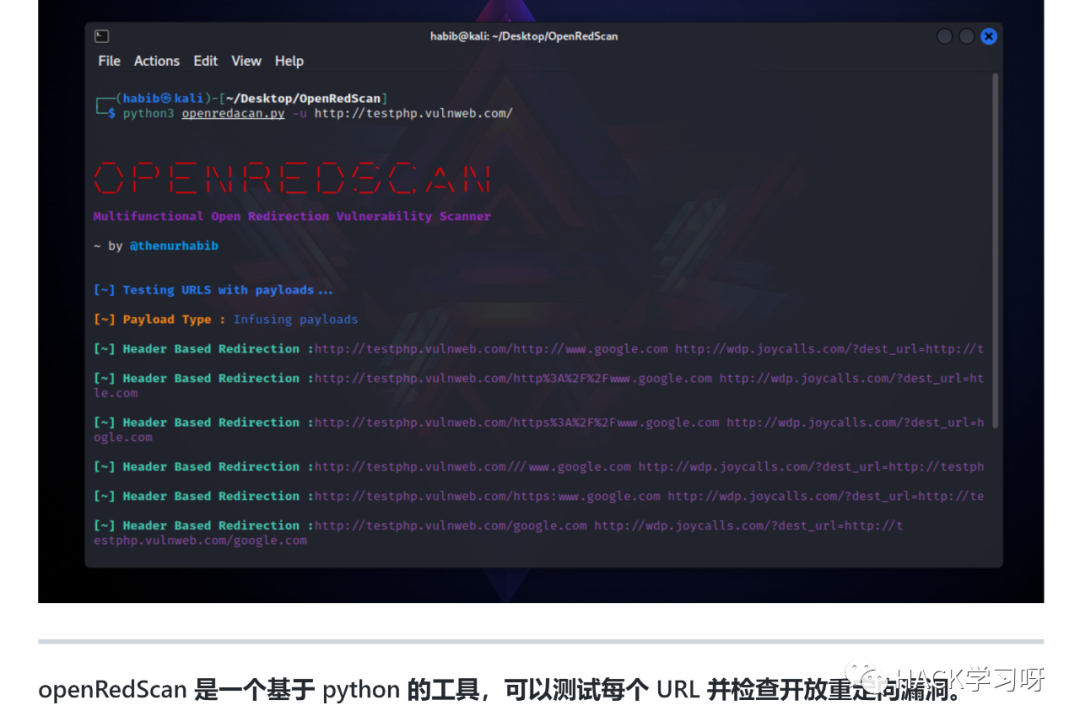Viewport: 1080px width, 727px height.
Task: Click 'Multifunctional Open Redirection Vulnerability Scanner' subtitle
Action: [292, 216]
